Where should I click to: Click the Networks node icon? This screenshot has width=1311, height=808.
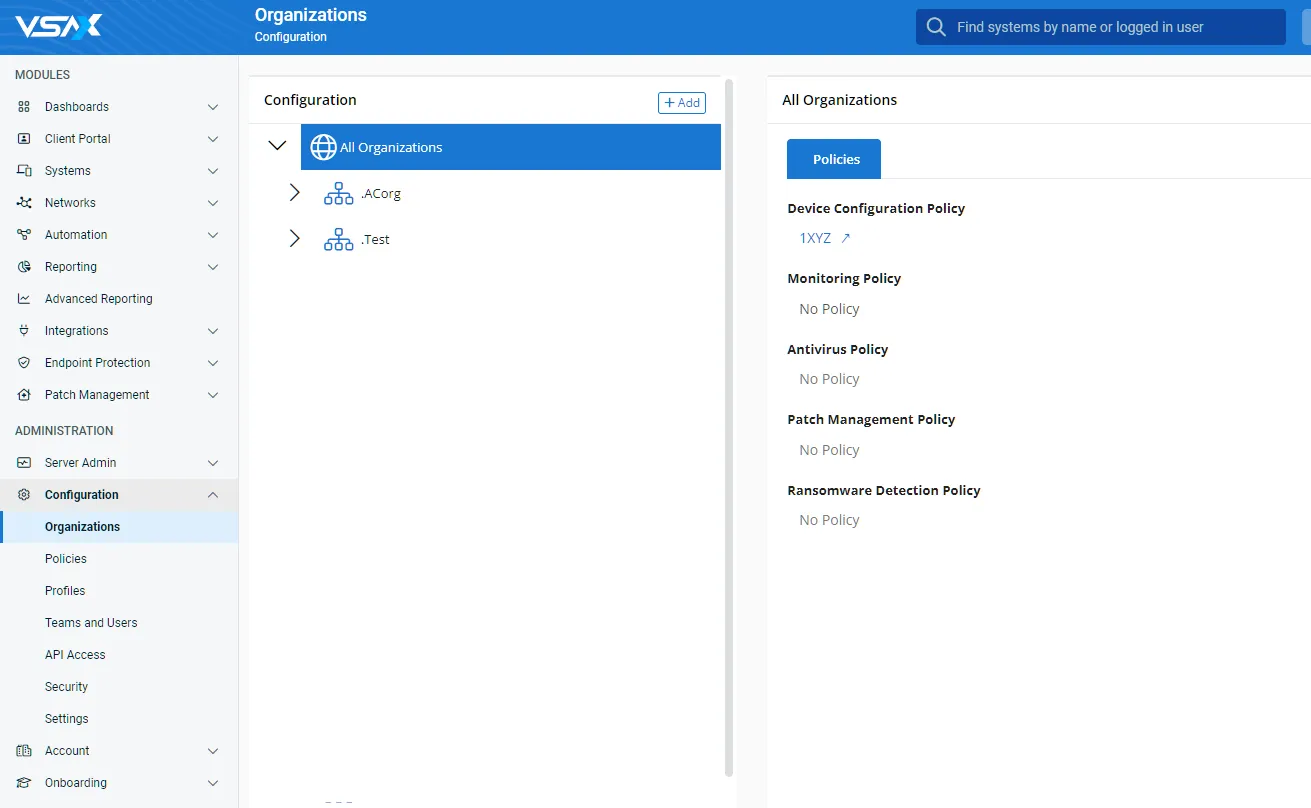(24, 203)
